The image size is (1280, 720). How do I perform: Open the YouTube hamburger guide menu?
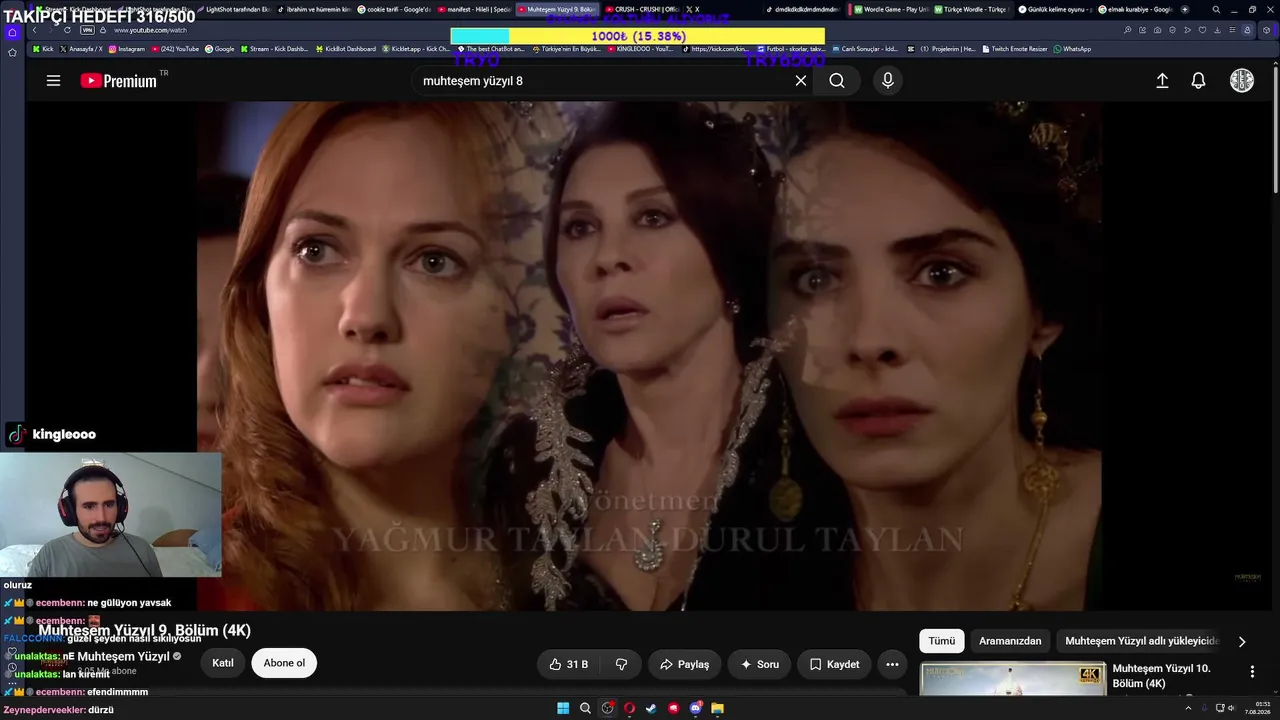tap(53, 81)
